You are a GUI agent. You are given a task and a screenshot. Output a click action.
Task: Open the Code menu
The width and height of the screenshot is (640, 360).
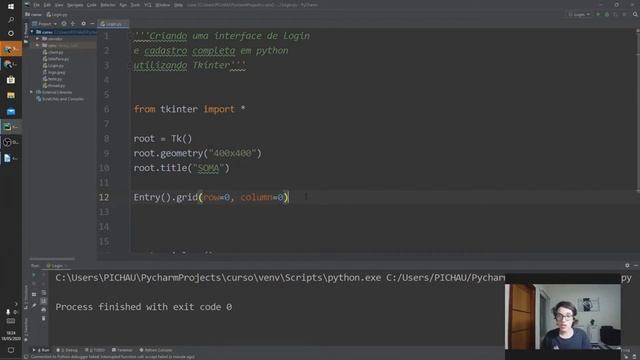pos(92,5)
